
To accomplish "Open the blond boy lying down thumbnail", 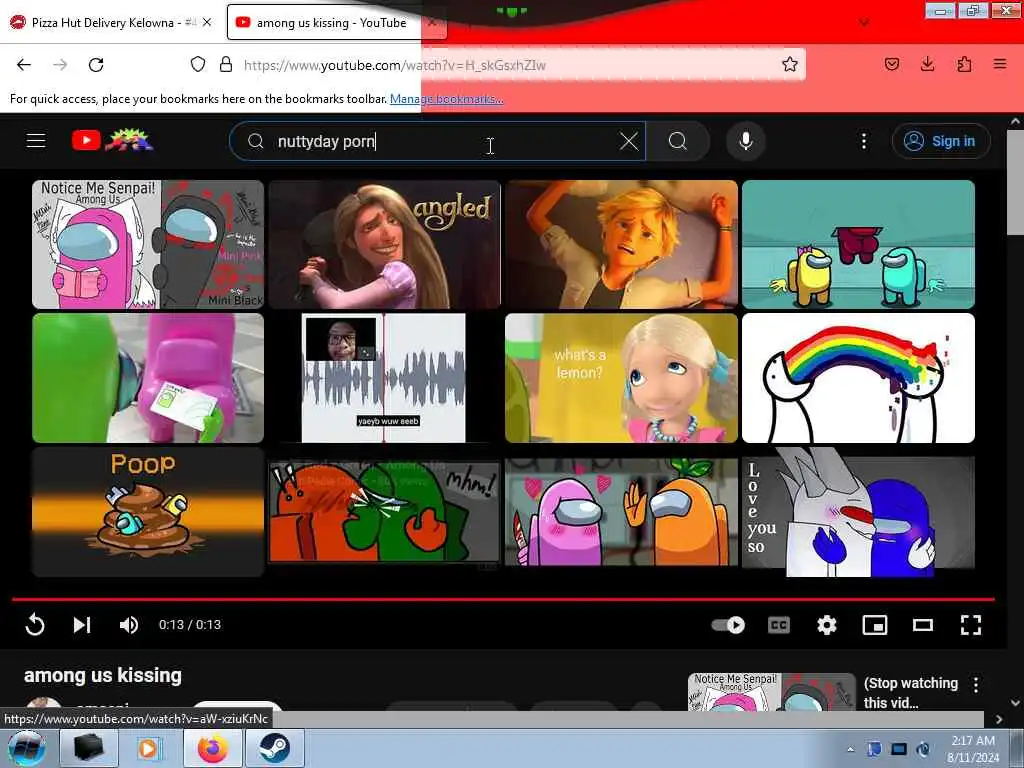I will [x=621, y=244].
